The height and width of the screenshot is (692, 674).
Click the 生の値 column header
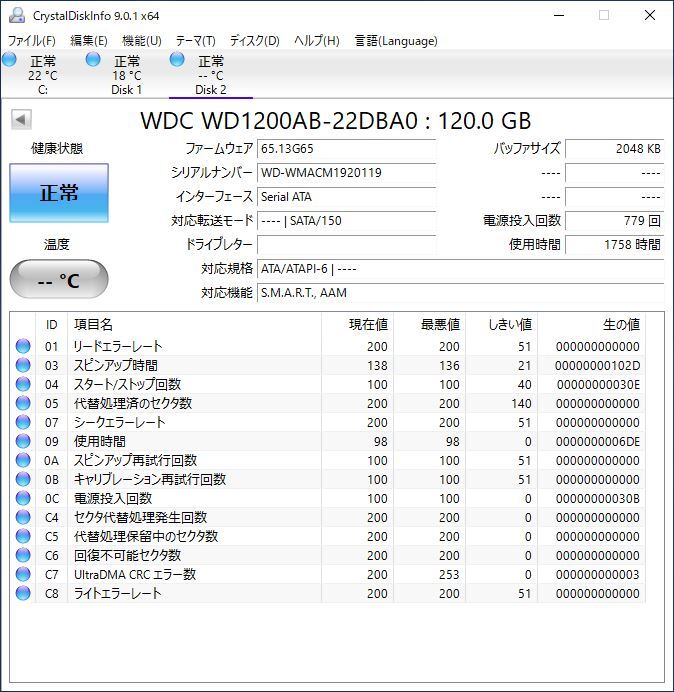coord(591,325)
